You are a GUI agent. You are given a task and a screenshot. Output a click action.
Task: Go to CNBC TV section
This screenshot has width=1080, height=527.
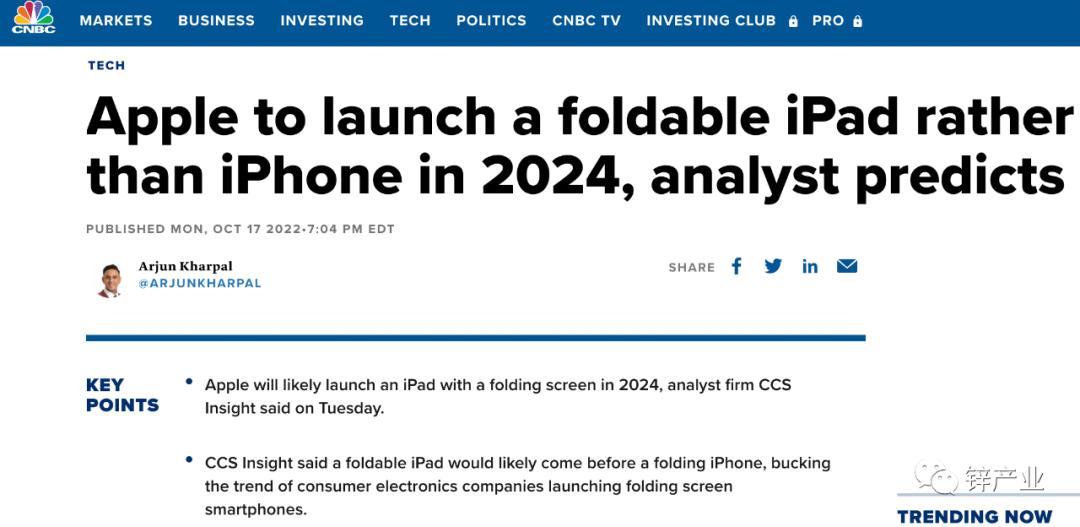pos(586,21)
